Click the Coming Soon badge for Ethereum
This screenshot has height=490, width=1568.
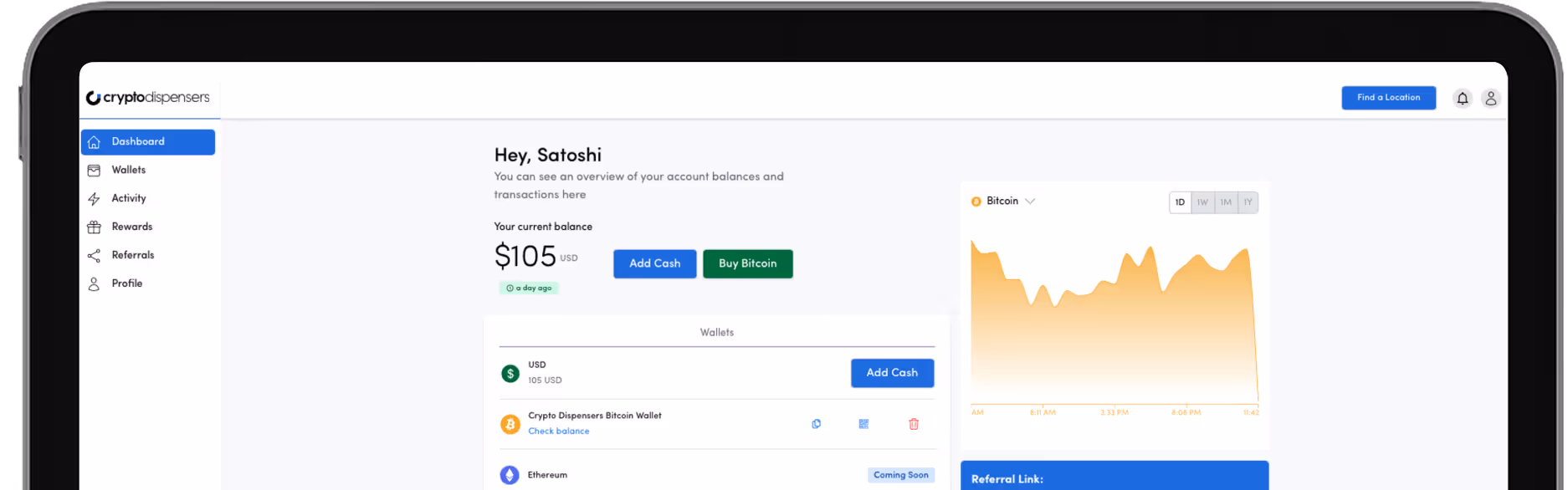point(901,475)
